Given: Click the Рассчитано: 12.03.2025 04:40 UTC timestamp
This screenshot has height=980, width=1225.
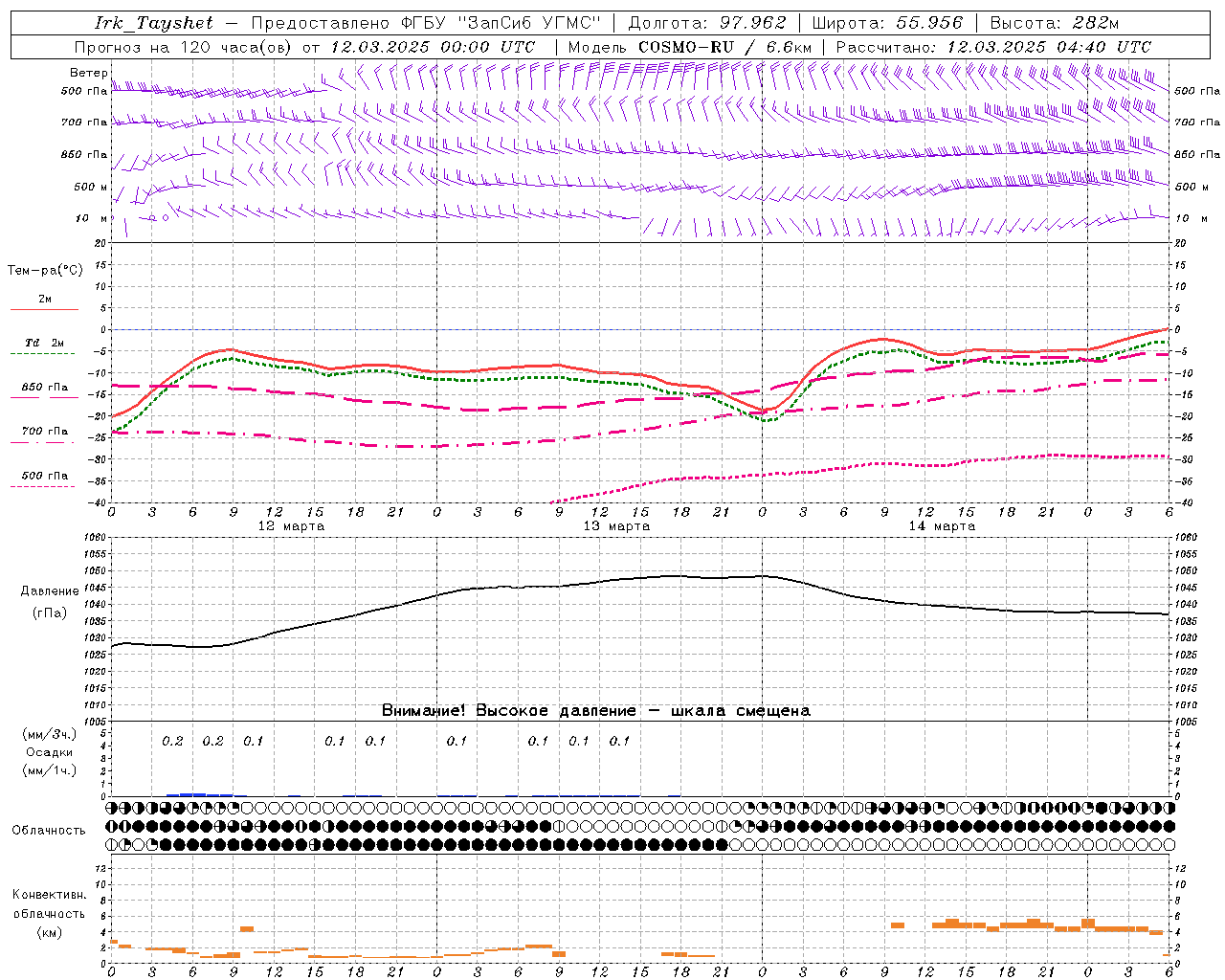Looking at the screenshot, I should click(x=993, y=47).
